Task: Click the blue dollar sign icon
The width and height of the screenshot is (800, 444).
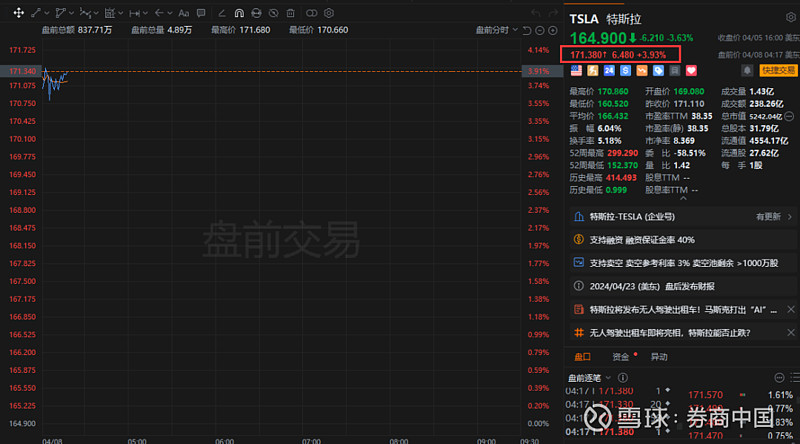Action: (x=625, y=70)
